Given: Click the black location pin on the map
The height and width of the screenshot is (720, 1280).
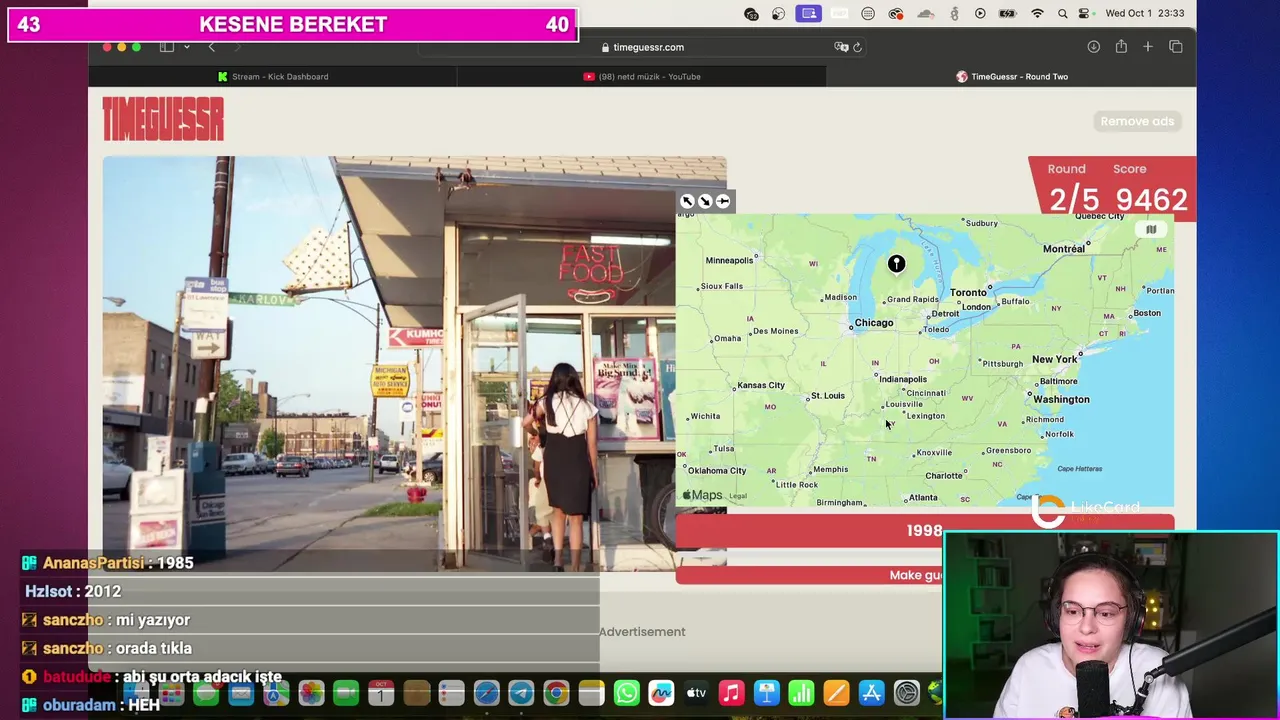Looking at the screenshot, I should click(896, 264).
